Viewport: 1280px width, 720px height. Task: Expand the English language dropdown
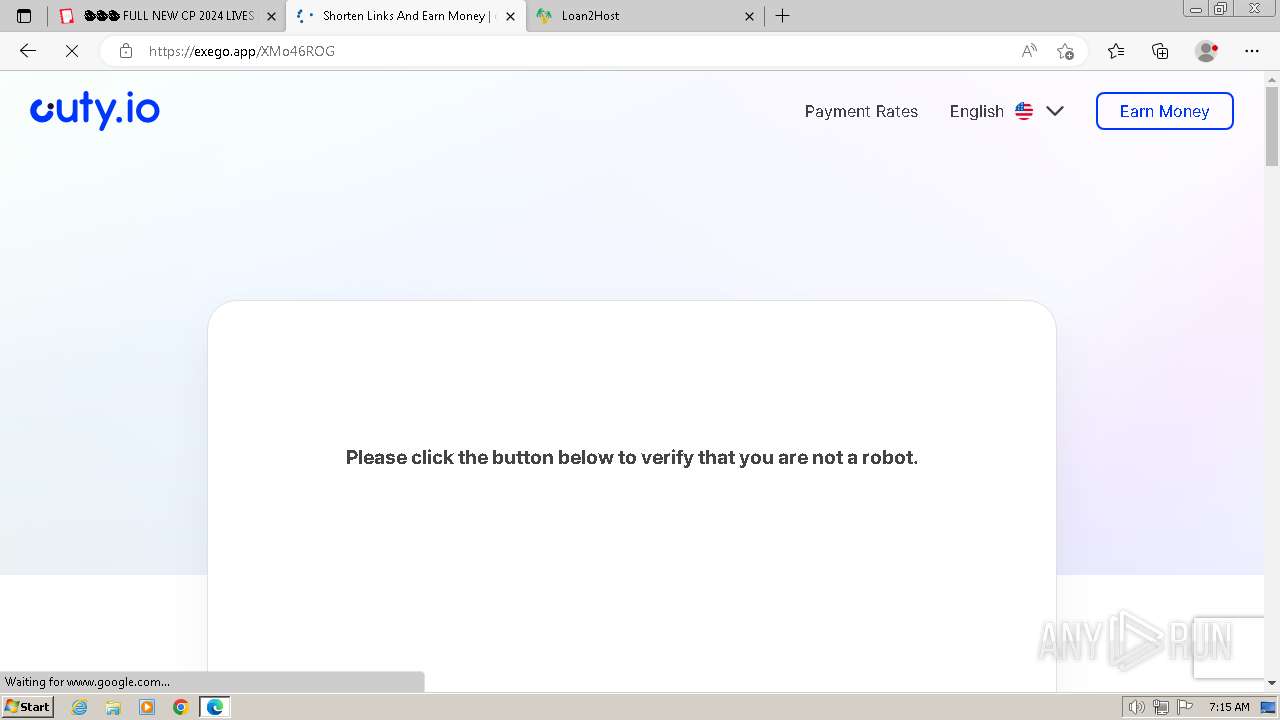(x=1006, y=111)
